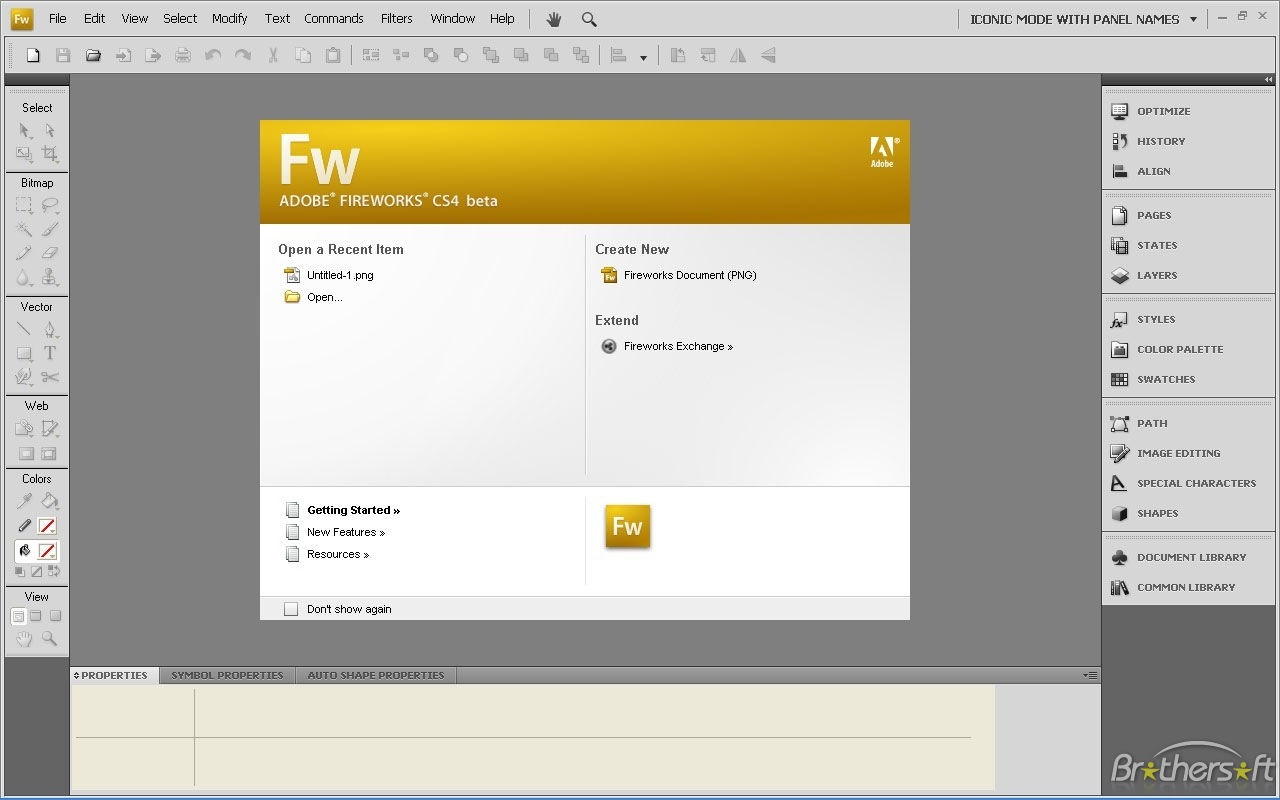Screen dimensions: 1280x800
Task: Select the Rectangle tool in the Vector section
Action: (x=24, y=353)
